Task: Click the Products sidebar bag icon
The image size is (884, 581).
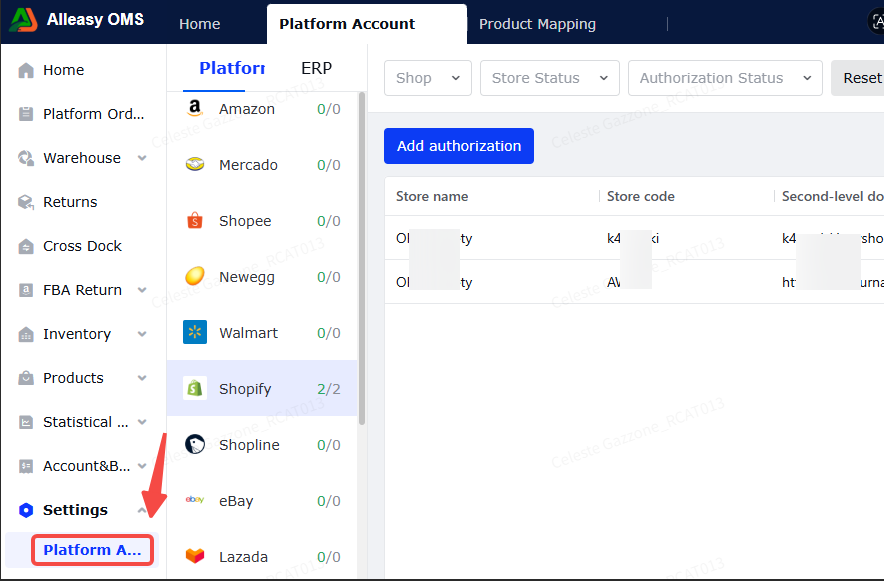Action: pyautogui.click(x=26, y=378)
